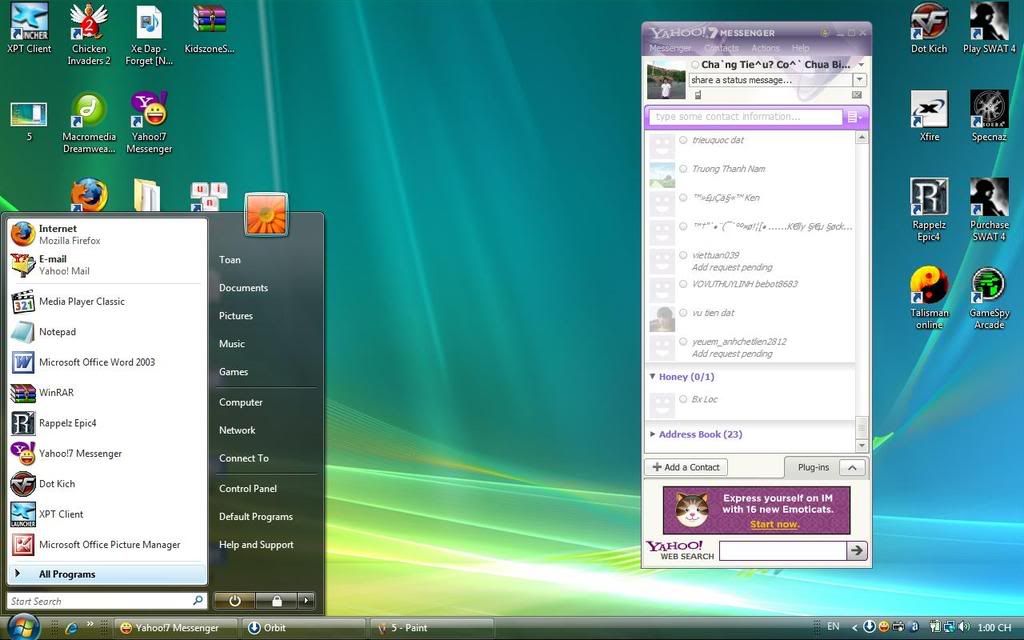Launch Talisman online desktop shortcut

pyautogui.click(x=929, y=298)
